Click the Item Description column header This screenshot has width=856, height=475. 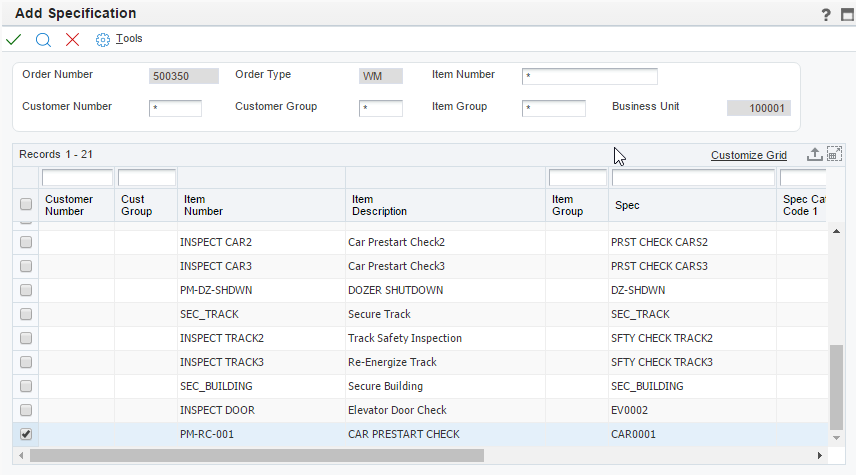(x=379, y=205)
